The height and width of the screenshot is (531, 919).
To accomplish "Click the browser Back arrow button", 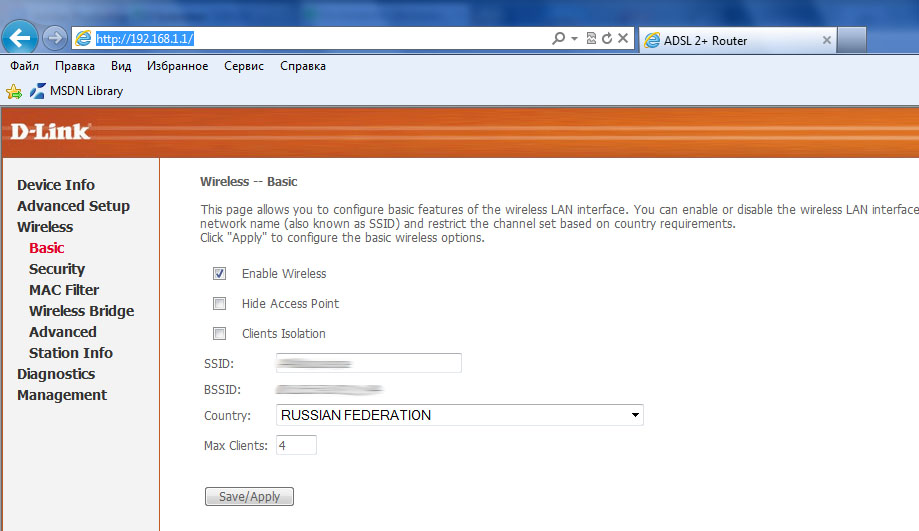I will point(21,38).
